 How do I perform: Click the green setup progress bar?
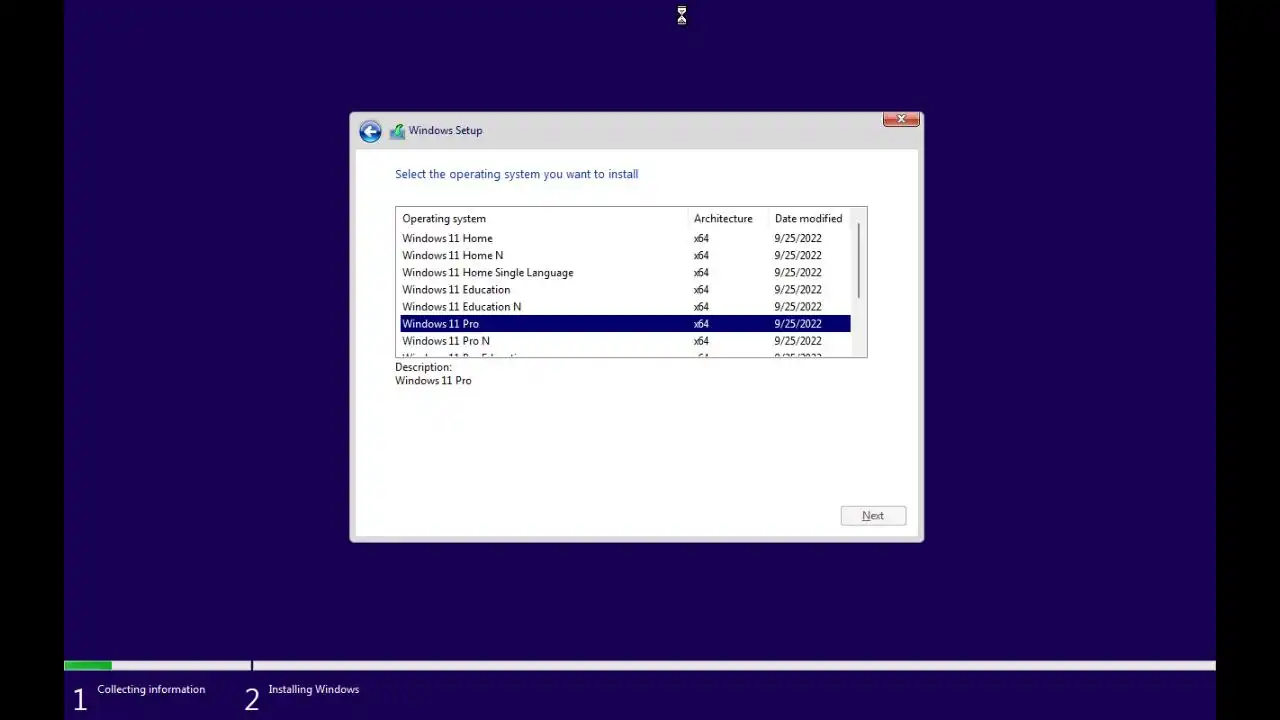[88, 665]
